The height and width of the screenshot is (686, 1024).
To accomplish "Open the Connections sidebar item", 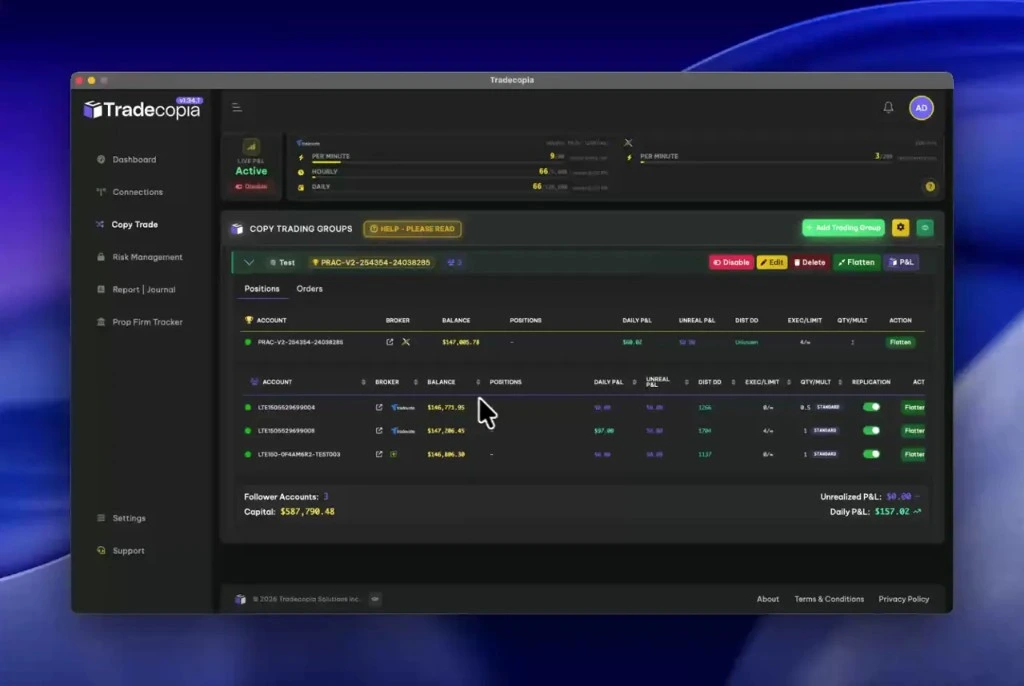I will pyautogui.click(x=130, y=192).
